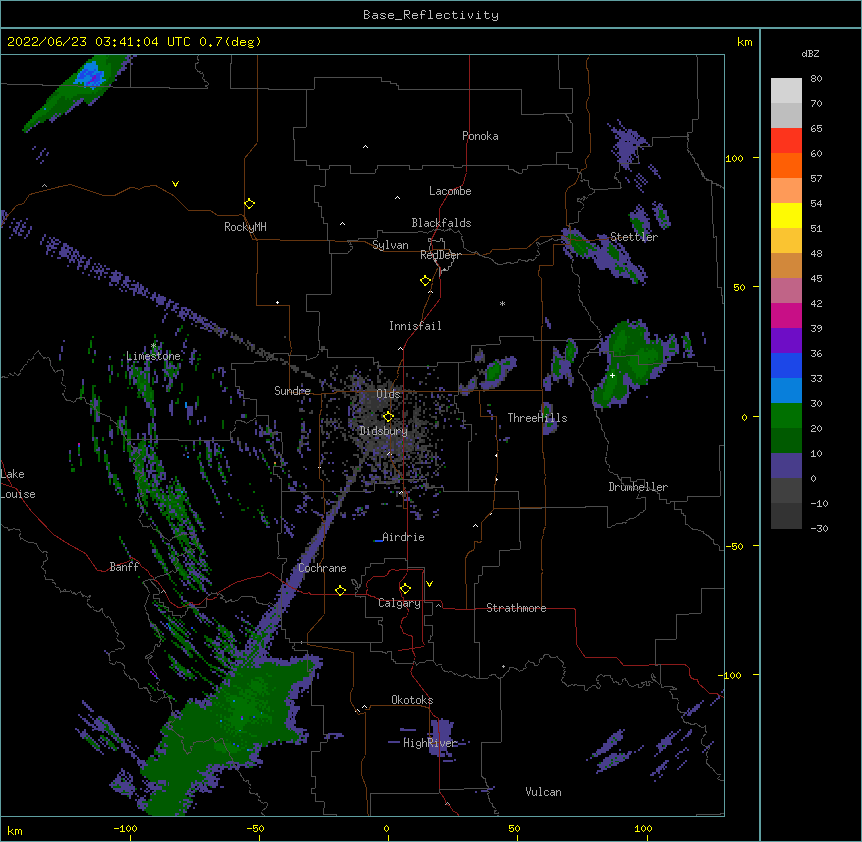Pick the yellow 51-54 dBZ legend swatch
The image size is (862, 842).
pyautogui.click(x=786, y=215)
